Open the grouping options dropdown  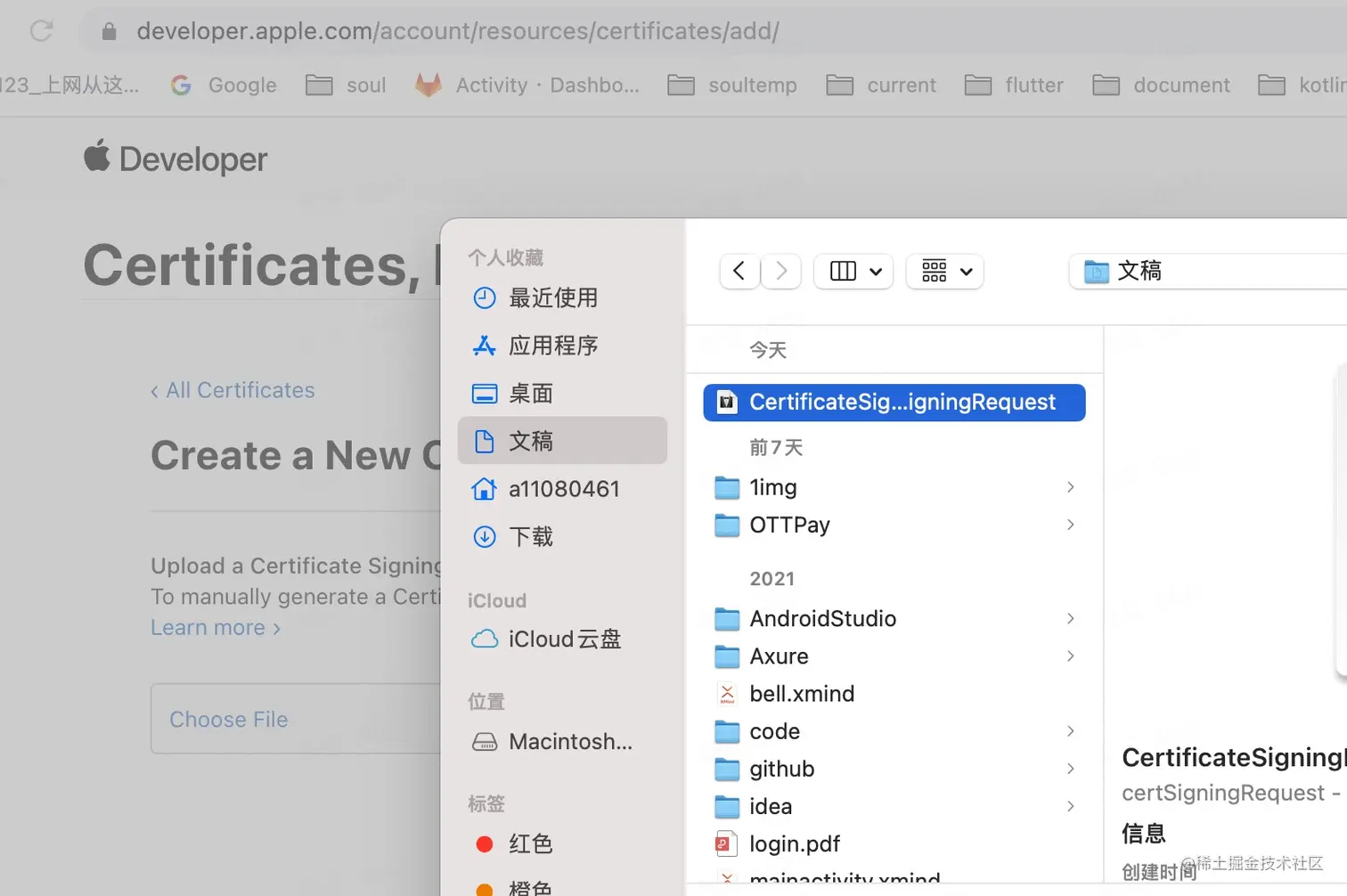945,271
